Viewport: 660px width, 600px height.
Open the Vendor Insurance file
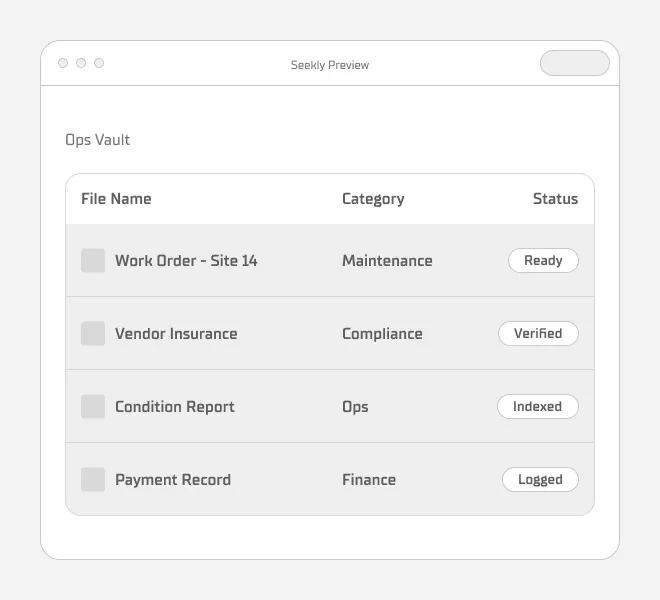click(x=176, y=334)
